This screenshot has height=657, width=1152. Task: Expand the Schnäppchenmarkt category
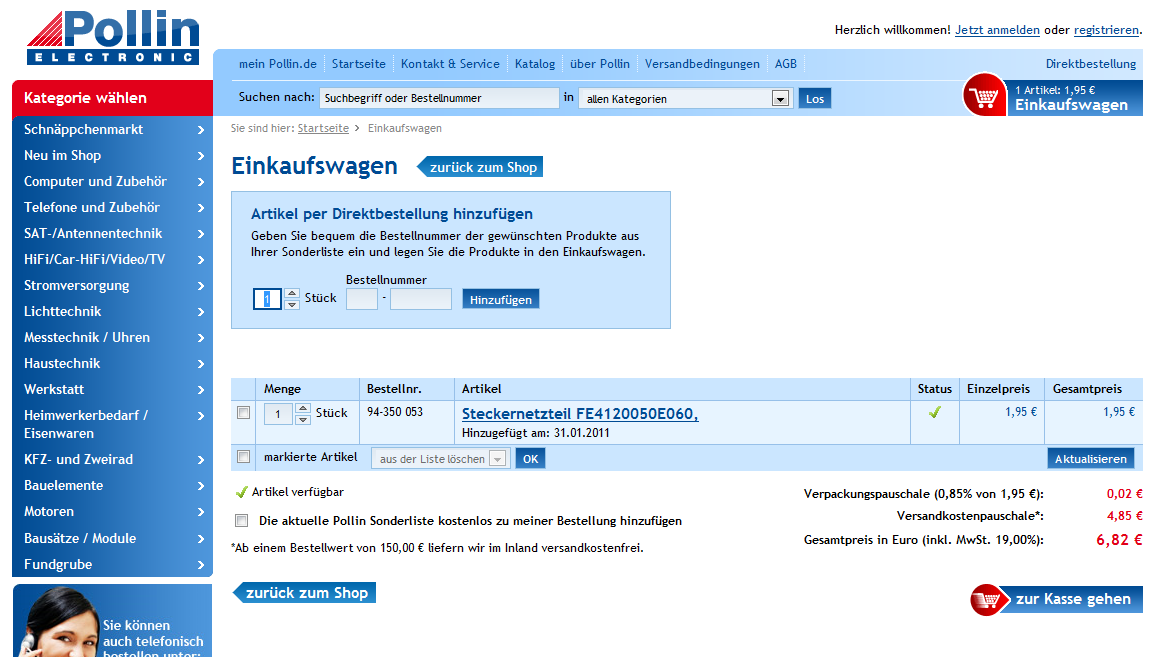tap(112, 129)
